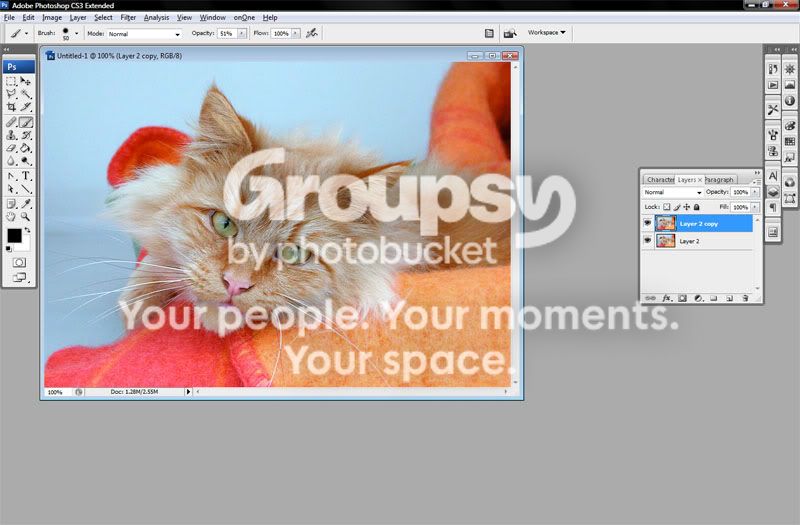Image resolution: width=800 pixels, height=525 pixels.
Task: Click the Paragraph pilcrow icon in dock
Action: (773, 207)
